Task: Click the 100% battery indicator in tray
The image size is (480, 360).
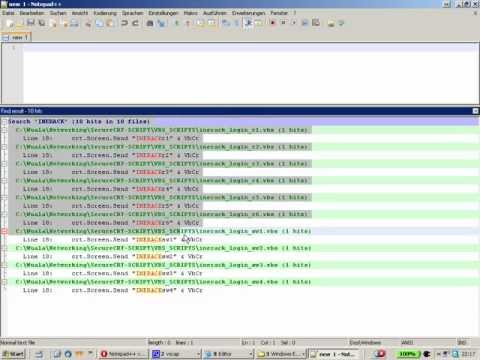Action: pos(408,354)
